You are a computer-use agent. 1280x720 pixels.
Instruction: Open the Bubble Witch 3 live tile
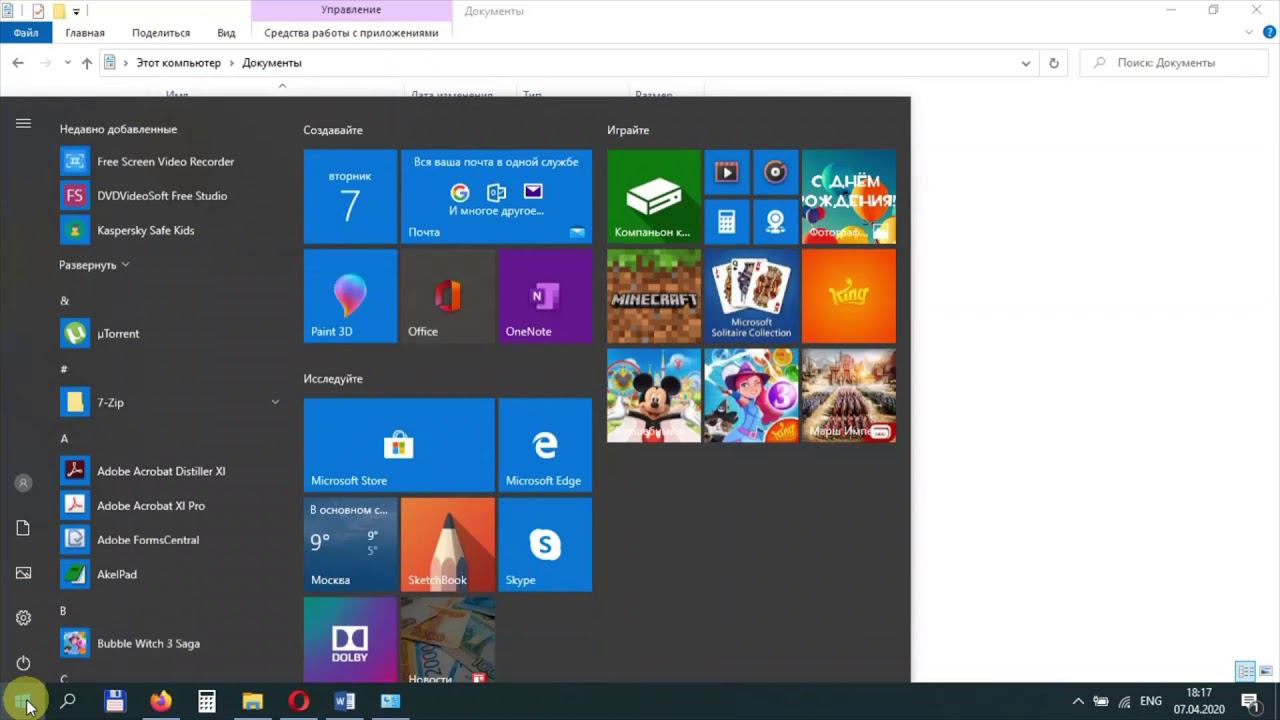click(751, 395)
